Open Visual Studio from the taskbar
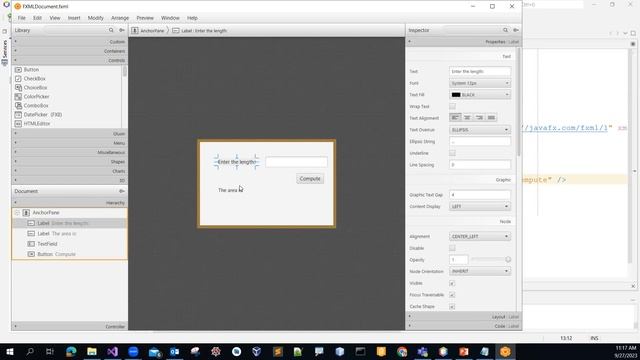Screen dimensions: 640x360 tap(113, 351)
